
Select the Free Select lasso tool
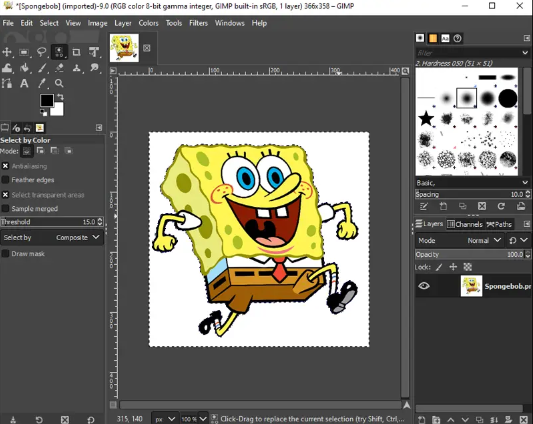tap(41, 52)
